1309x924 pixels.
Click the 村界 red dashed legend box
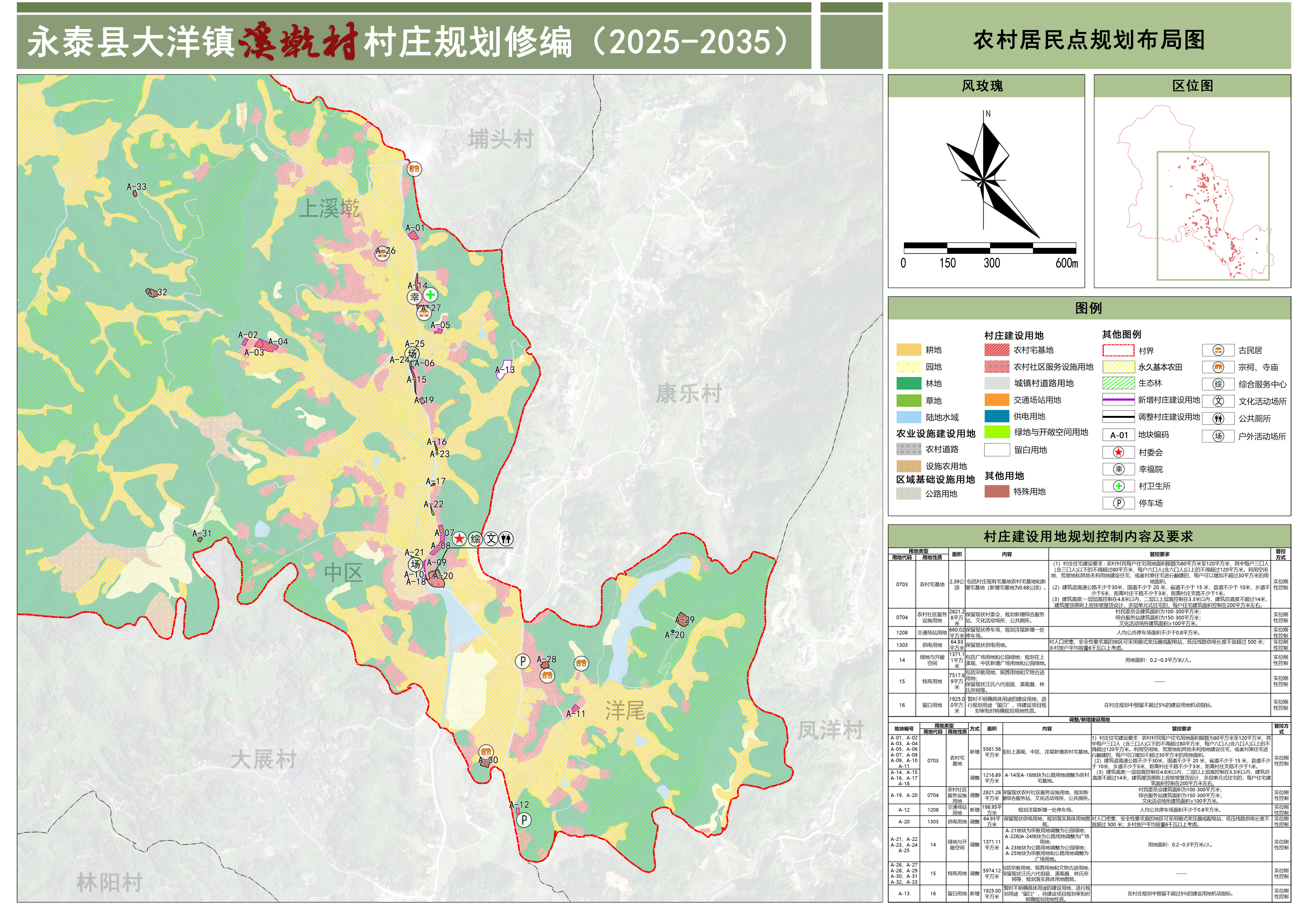[x=1118, y=350]
